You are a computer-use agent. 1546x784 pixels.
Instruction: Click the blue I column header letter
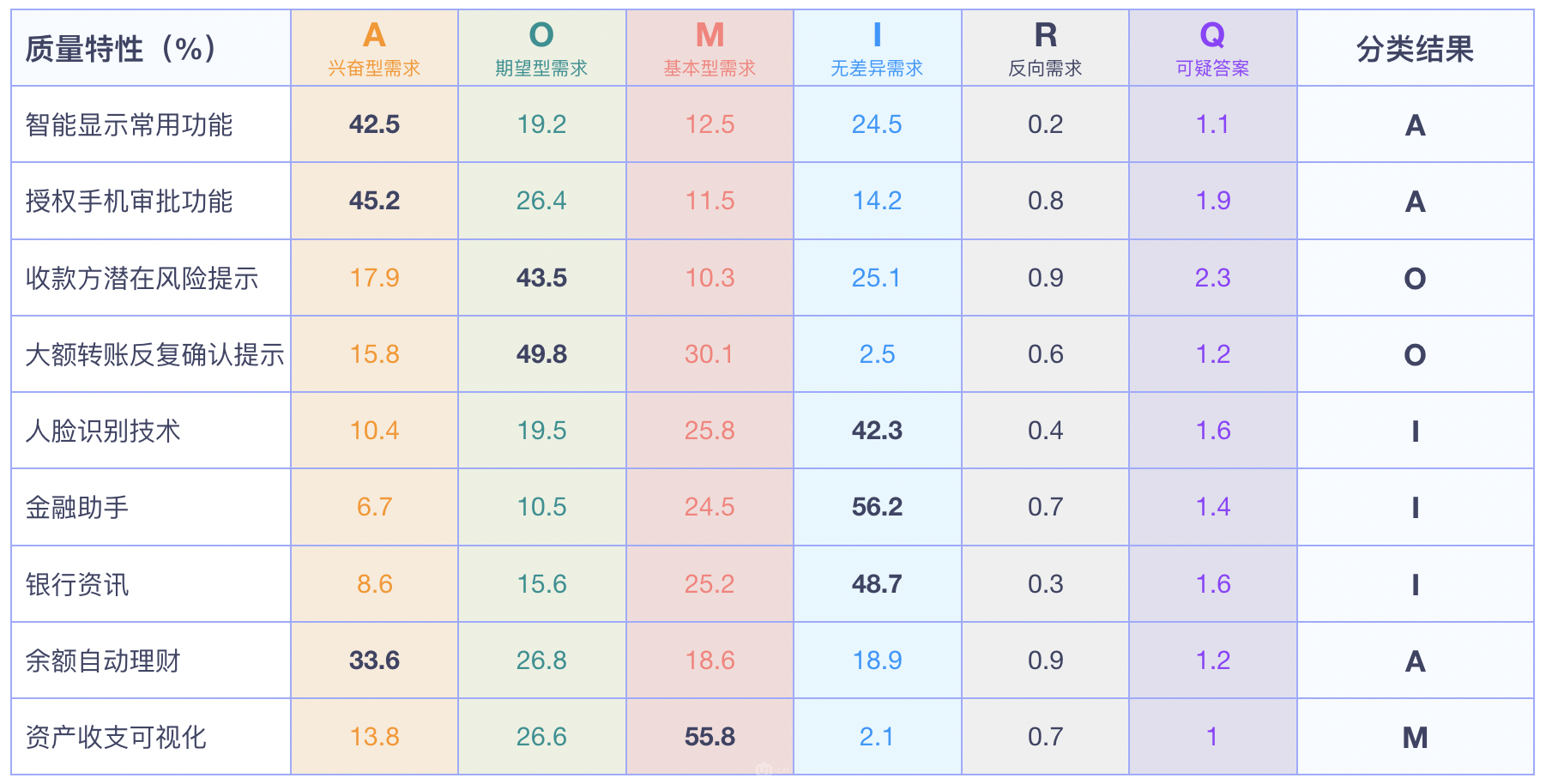877,35
